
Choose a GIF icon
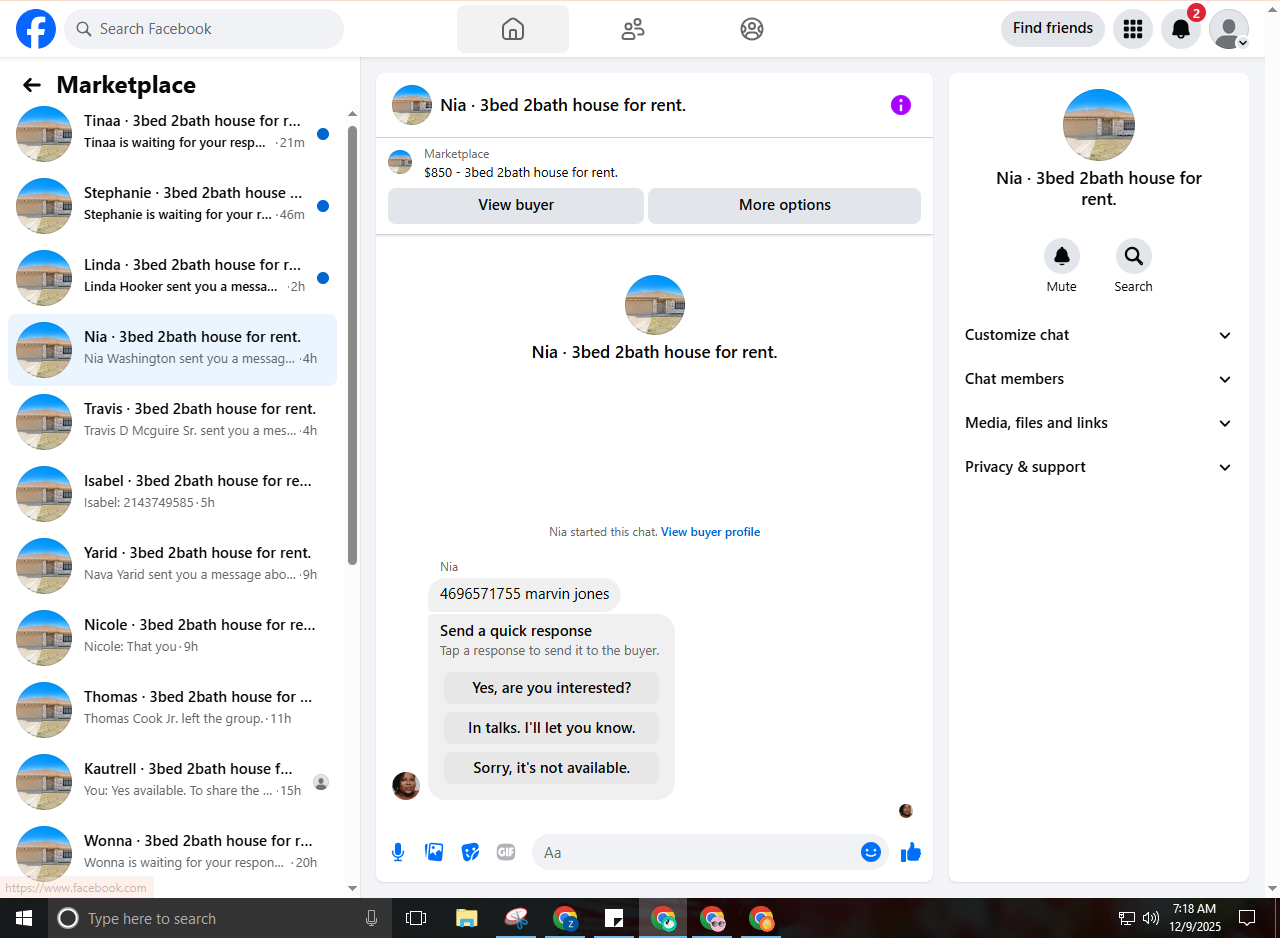(x=506, y=852)
